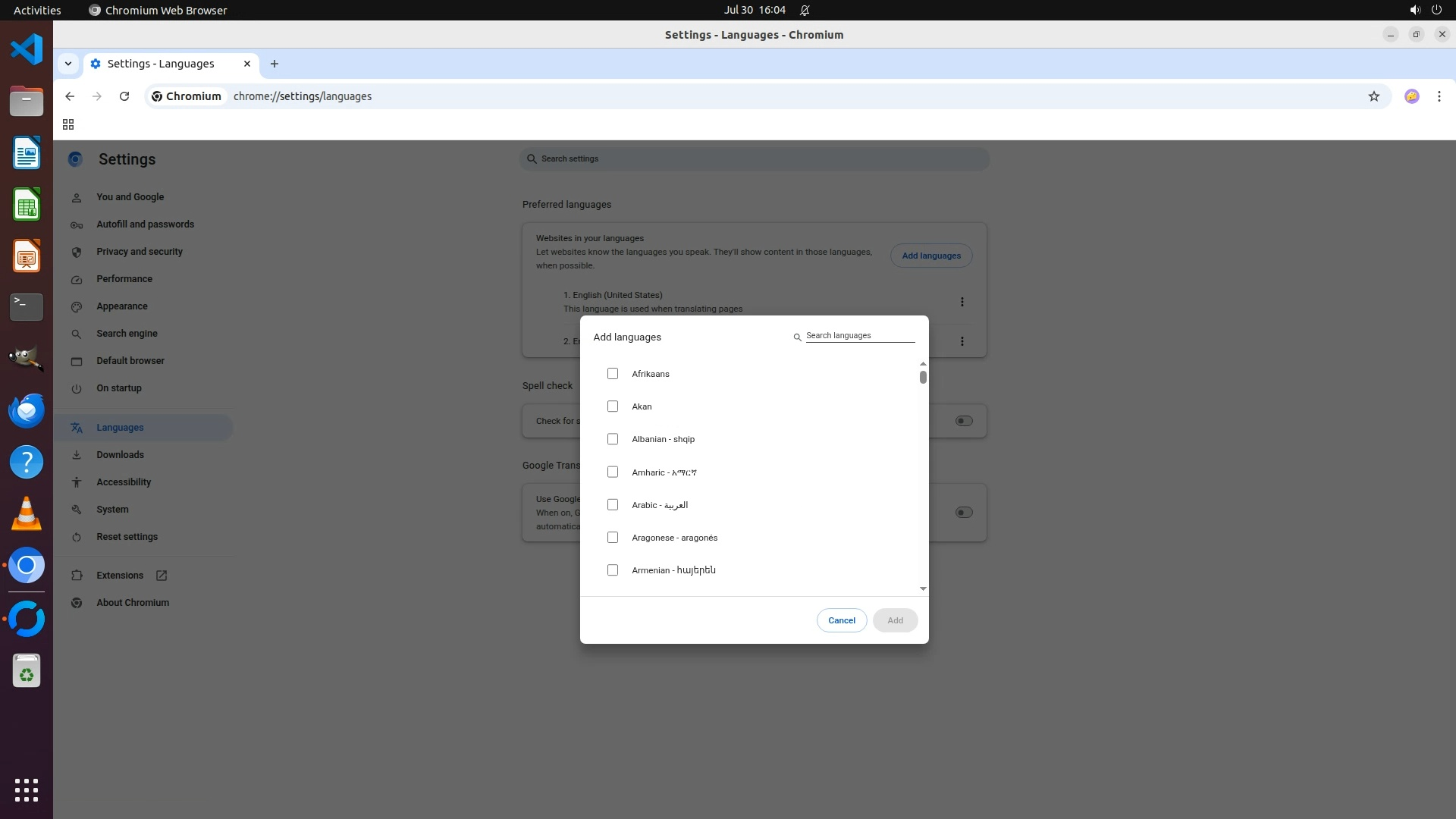The width and height of the screenshot is (1456, 819).
Task: Open Chromium three-dot main menu
Action: 1439,96
